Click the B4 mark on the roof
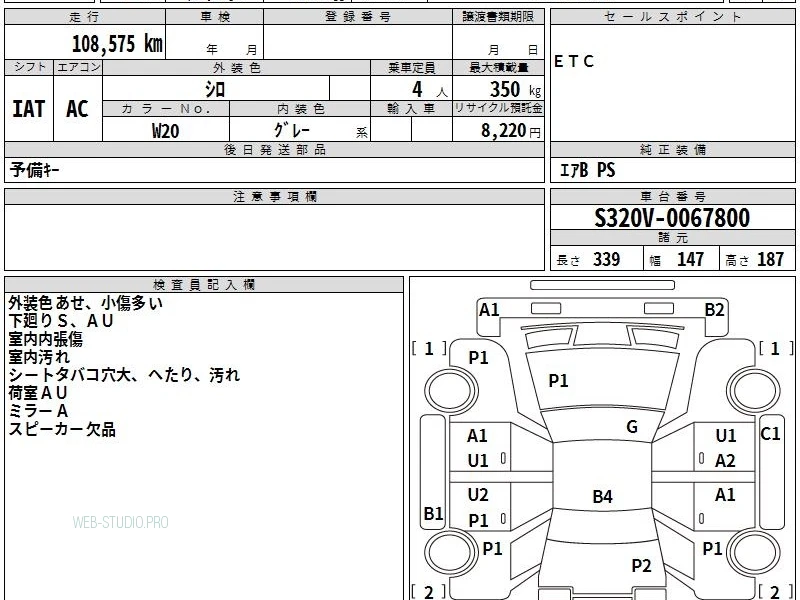The width and height of the screenshot is (800, 600). pos(603,496)
